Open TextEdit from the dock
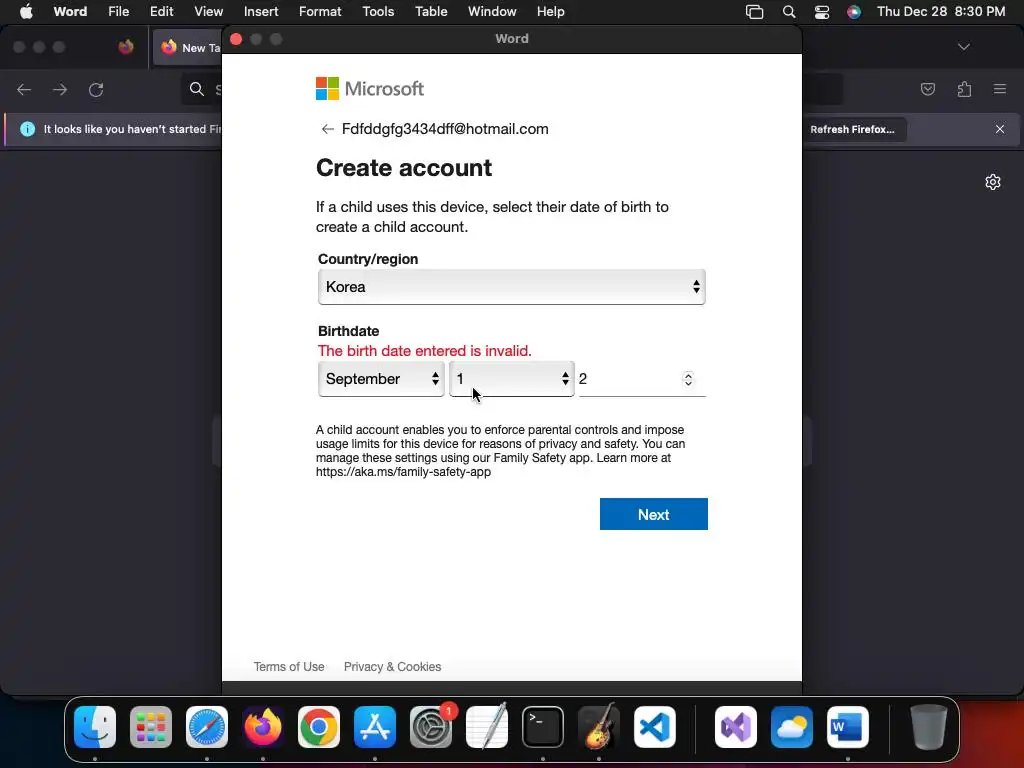Screen dimensions: 1024x768 click(487, 727)
